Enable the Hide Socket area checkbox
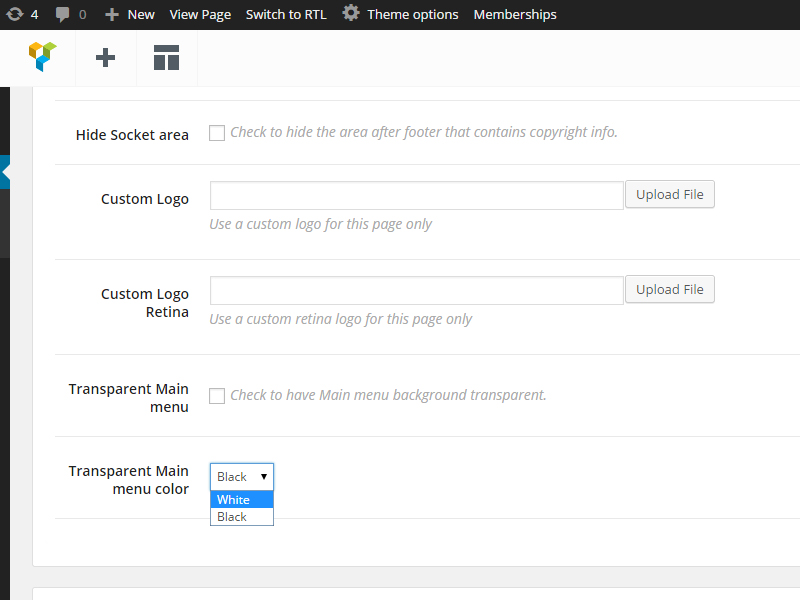Screen dimensions: 800x600 tap(217, 133)
